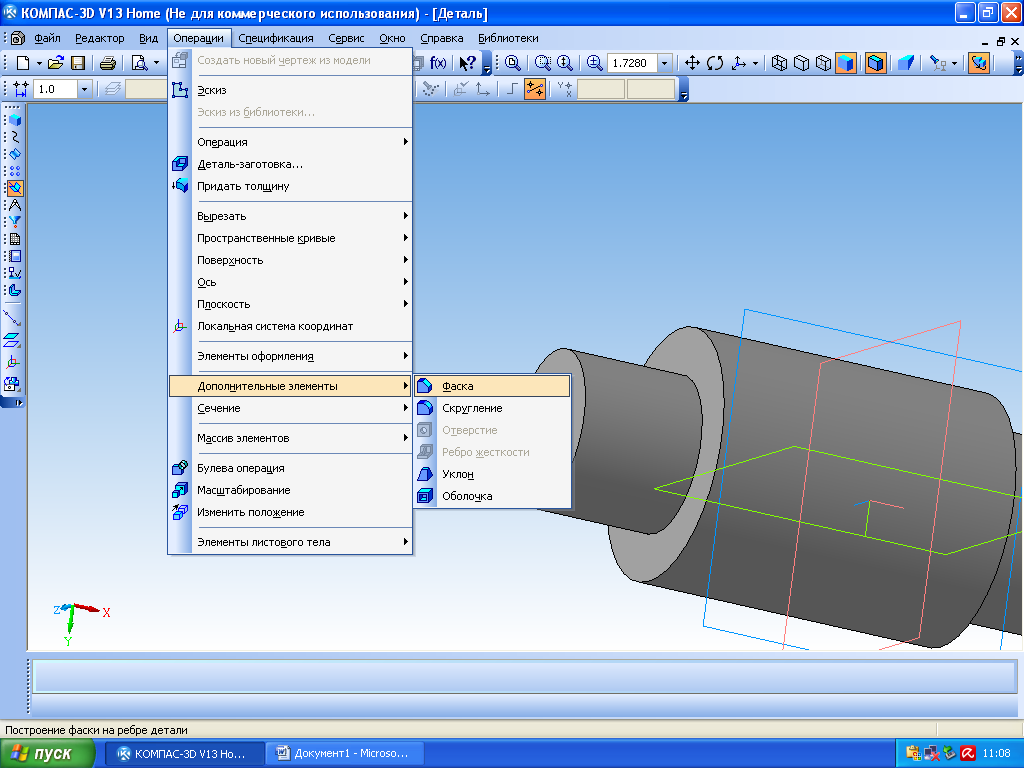This screenshot has width=1024, height=768.
Task: Click the Rotate view icon
Action: [x=715, y=63]
